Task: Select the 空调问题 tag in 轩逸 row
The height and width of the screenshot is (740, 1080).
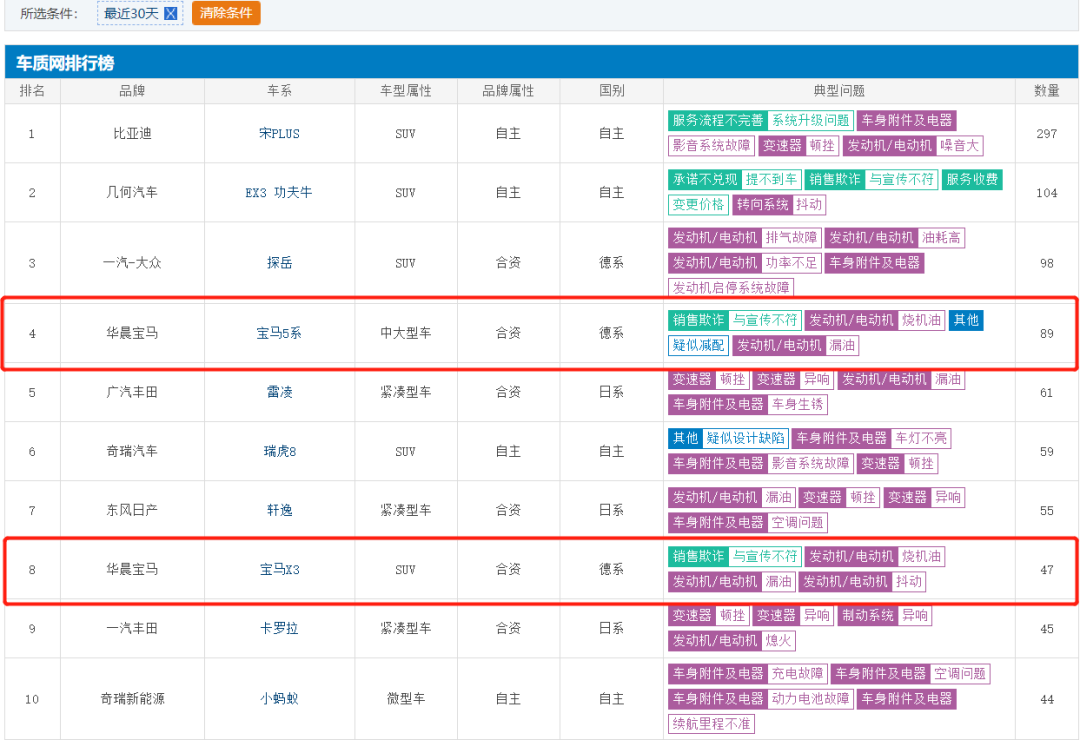Action: 797,522
